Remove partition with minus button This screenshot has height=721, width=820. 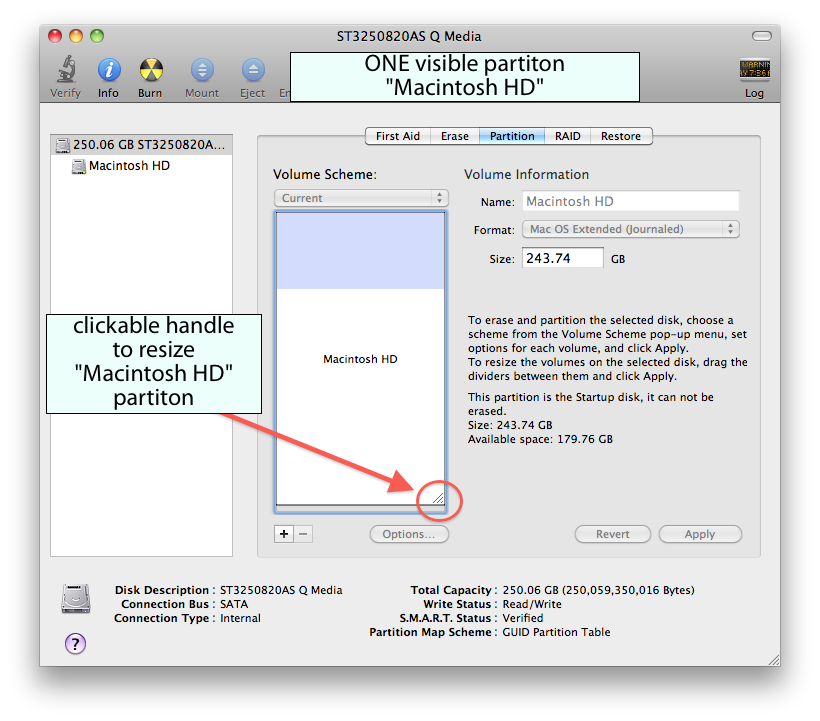pyautogui.click(x=303, y=534)
